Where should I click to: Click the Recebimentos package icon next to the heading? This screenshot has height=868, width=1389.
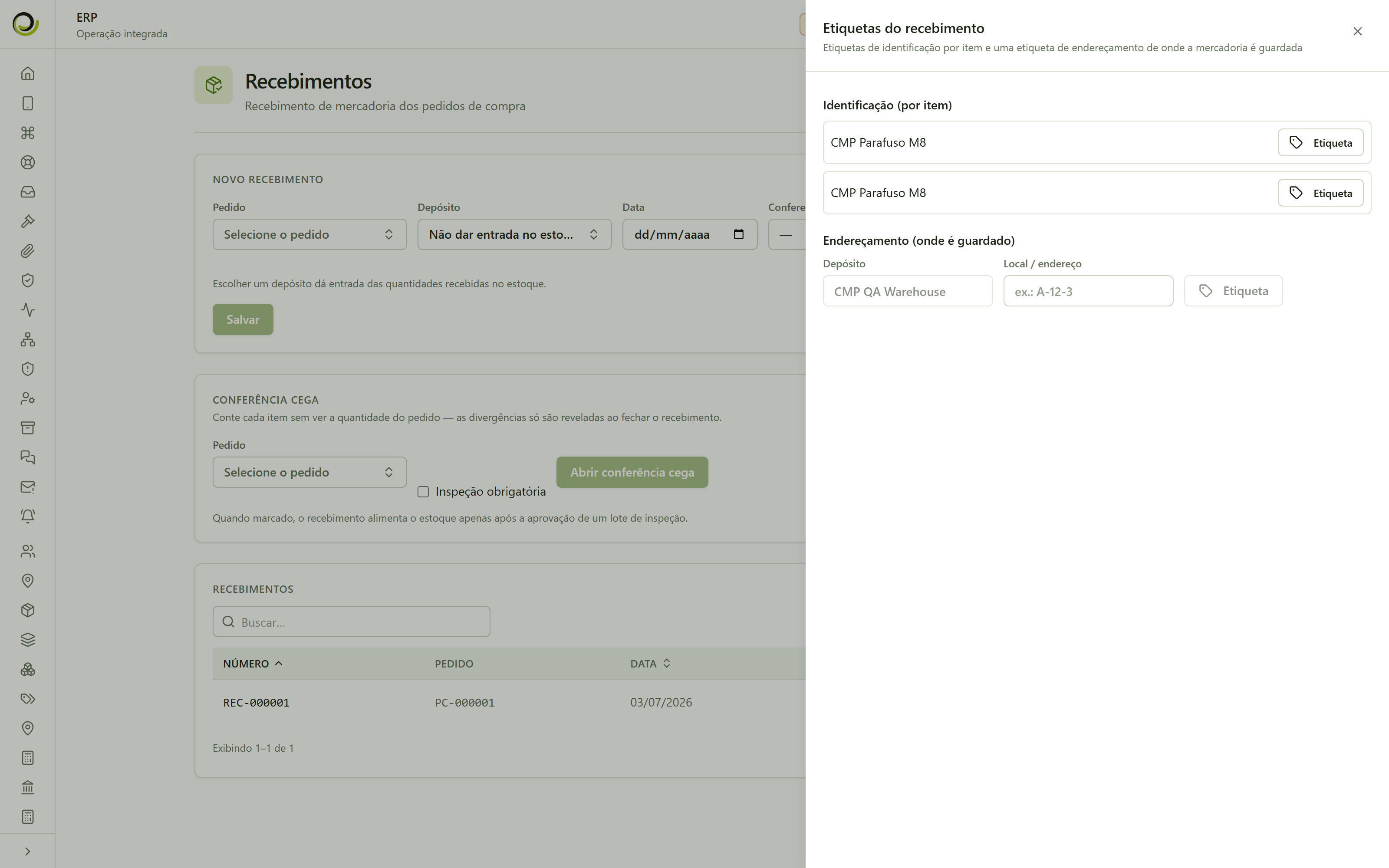[214, 85]
